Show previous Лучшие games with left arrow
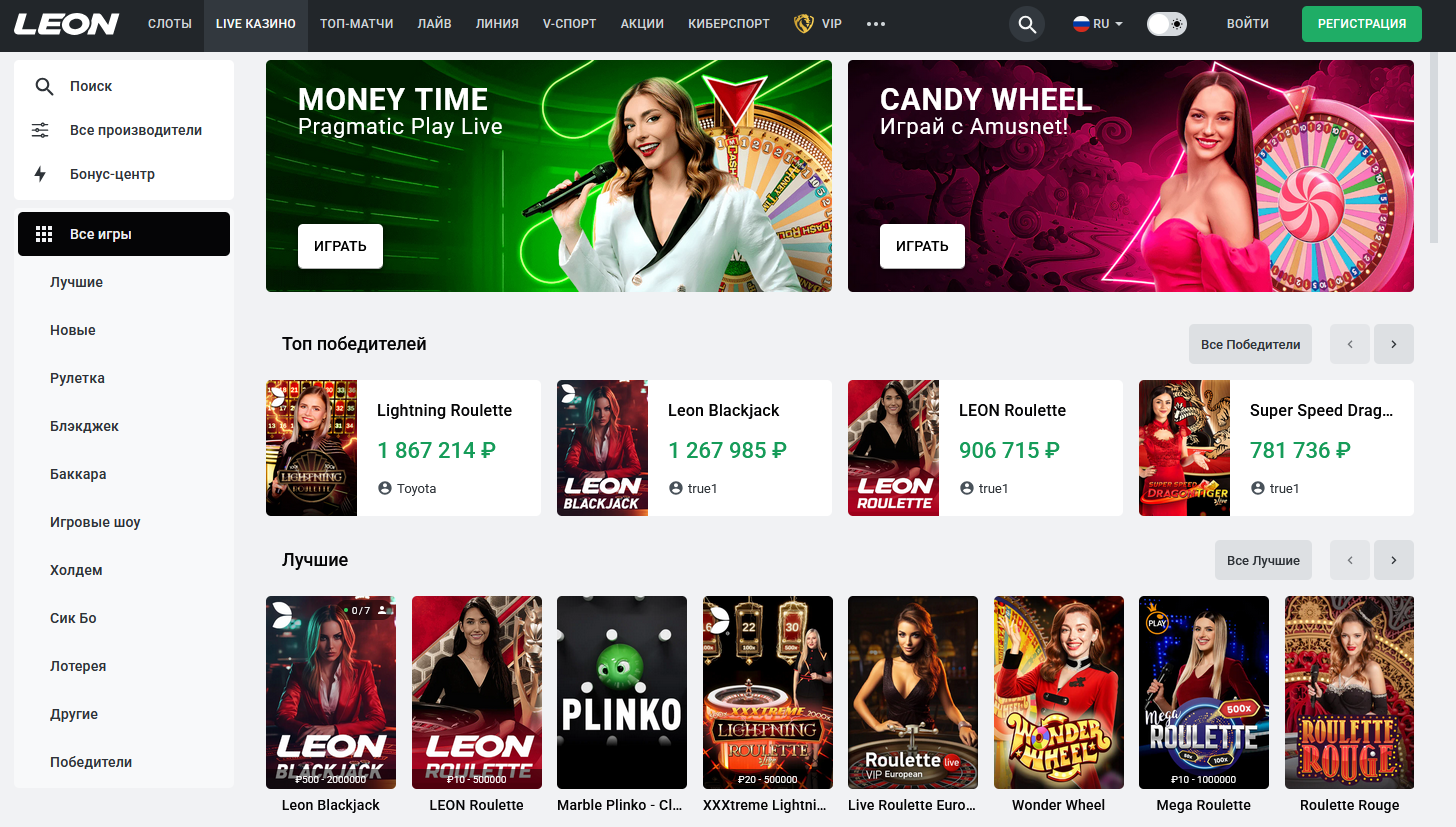1456x827 pixels. [1350, 560]
